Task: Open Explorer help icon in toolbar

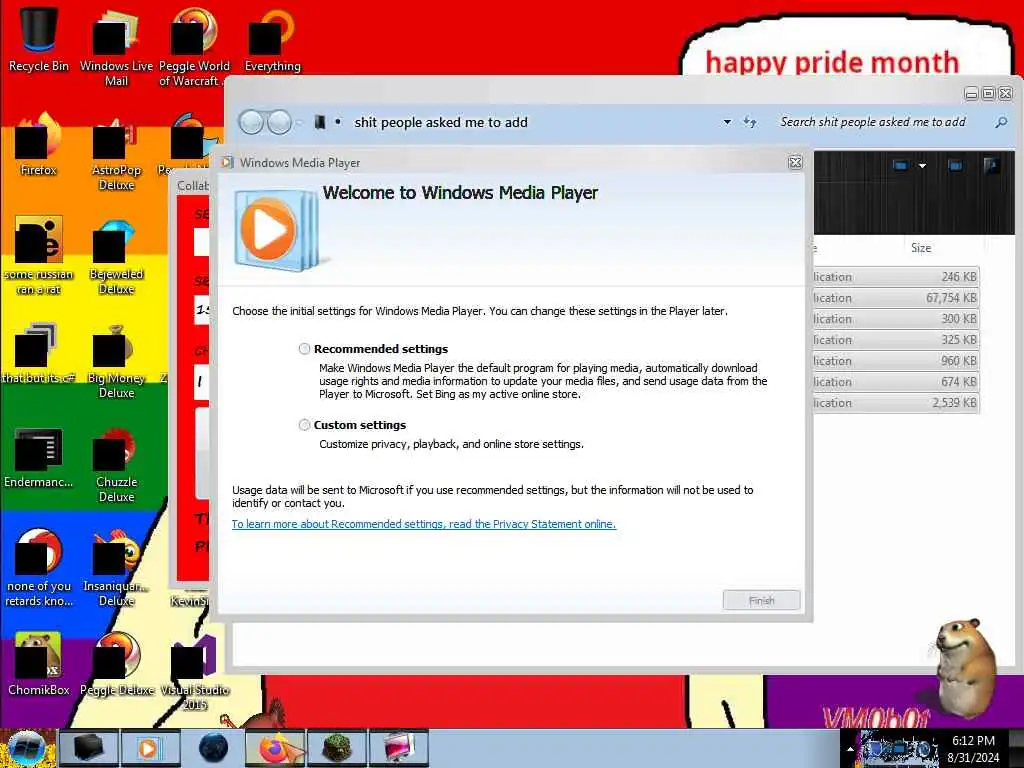Action: (991, 166)
